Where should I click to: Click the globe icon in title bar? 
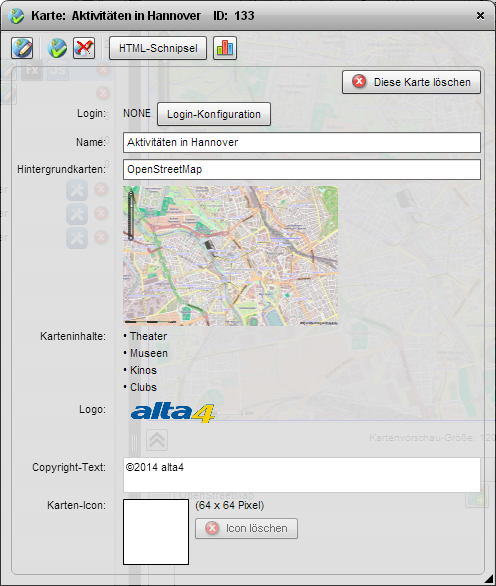pyautogui.click(x=16, y=16)
